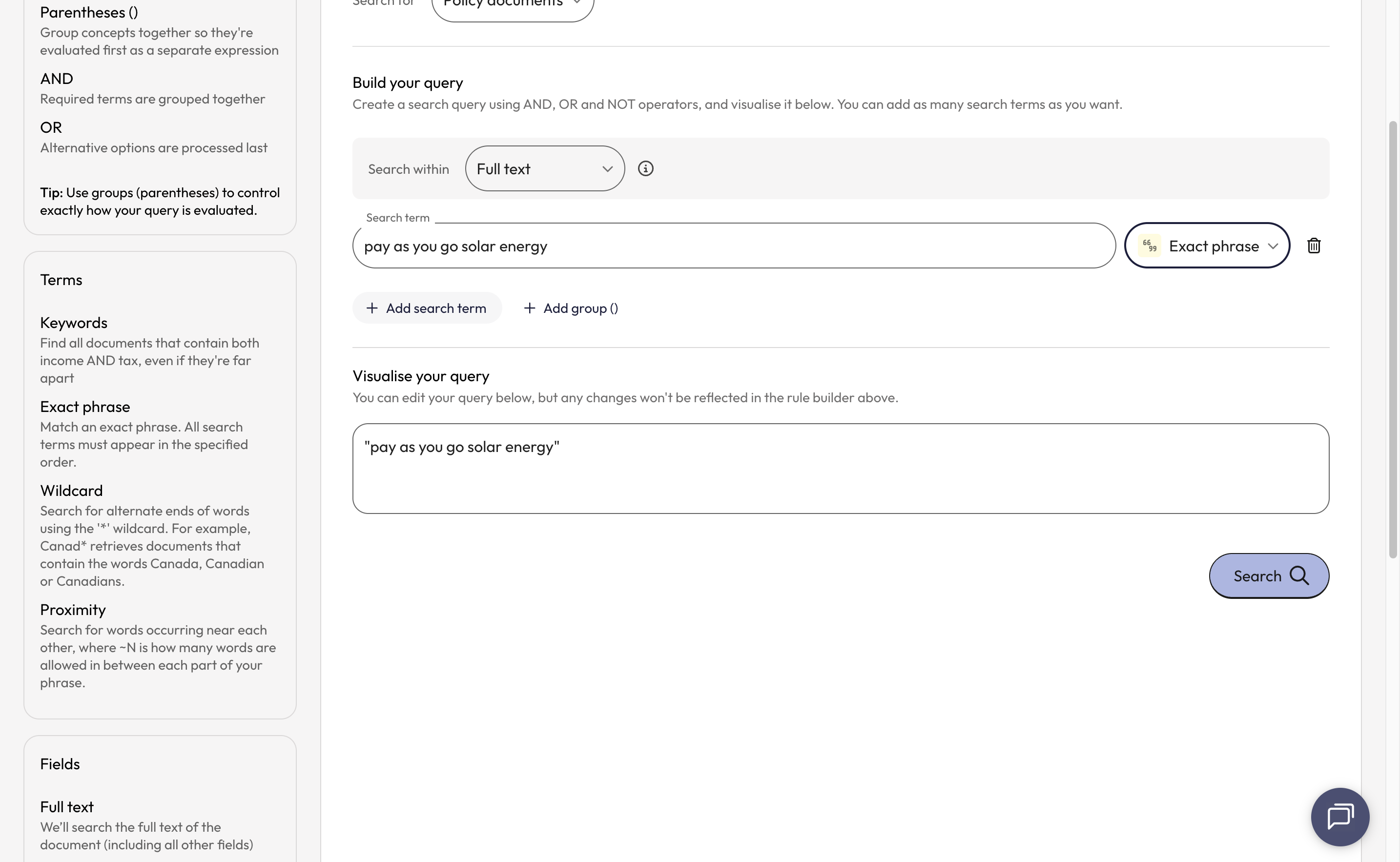Viewport: 1400px width, 862px height.
Task: Delete the search term with trash icon
Action: pyautogui.click(x=1314, y=246)
